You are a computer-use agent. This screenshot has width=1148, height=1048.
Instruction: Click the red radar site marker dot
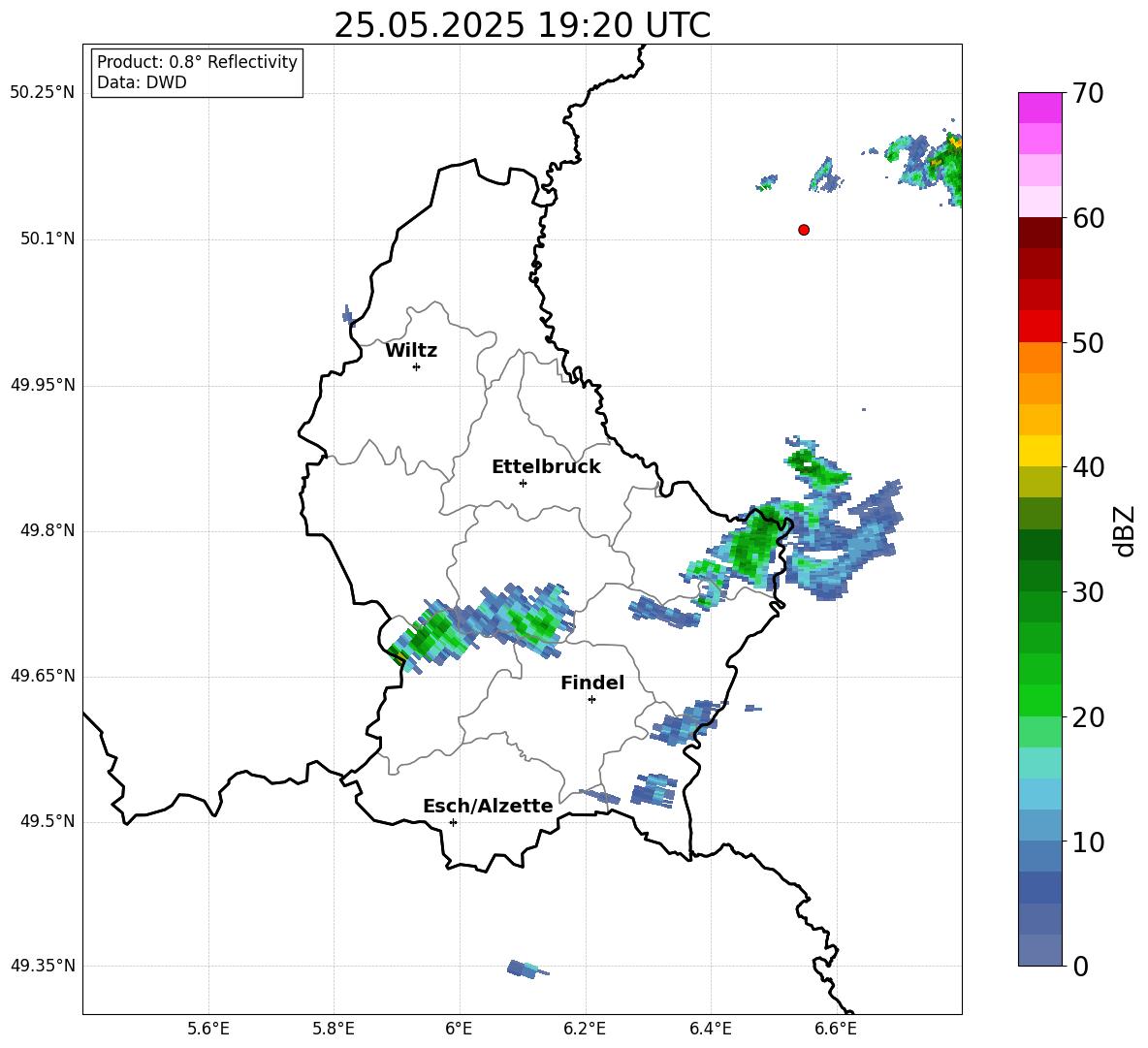(x=804, y=230)
